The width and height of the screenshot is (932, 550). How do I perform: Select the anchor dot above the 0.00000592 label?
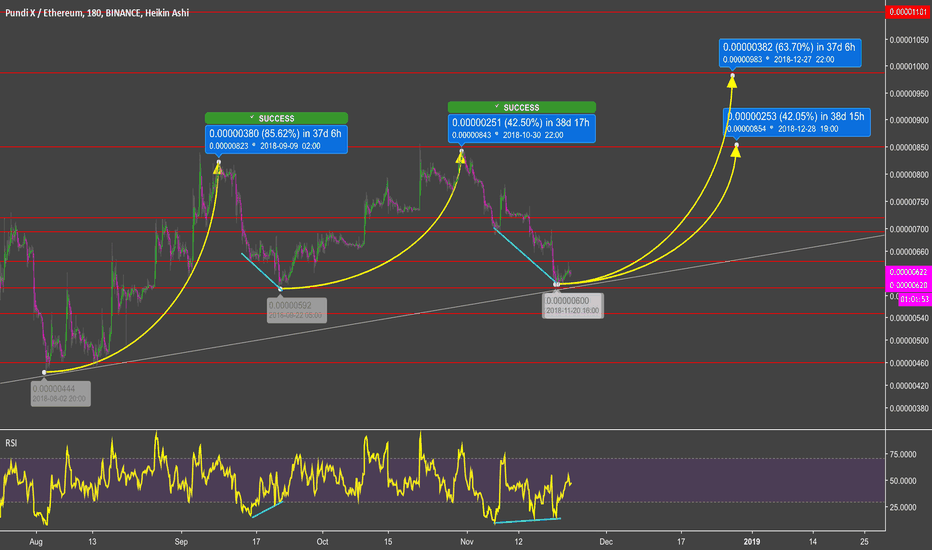(x=281, y=289)
